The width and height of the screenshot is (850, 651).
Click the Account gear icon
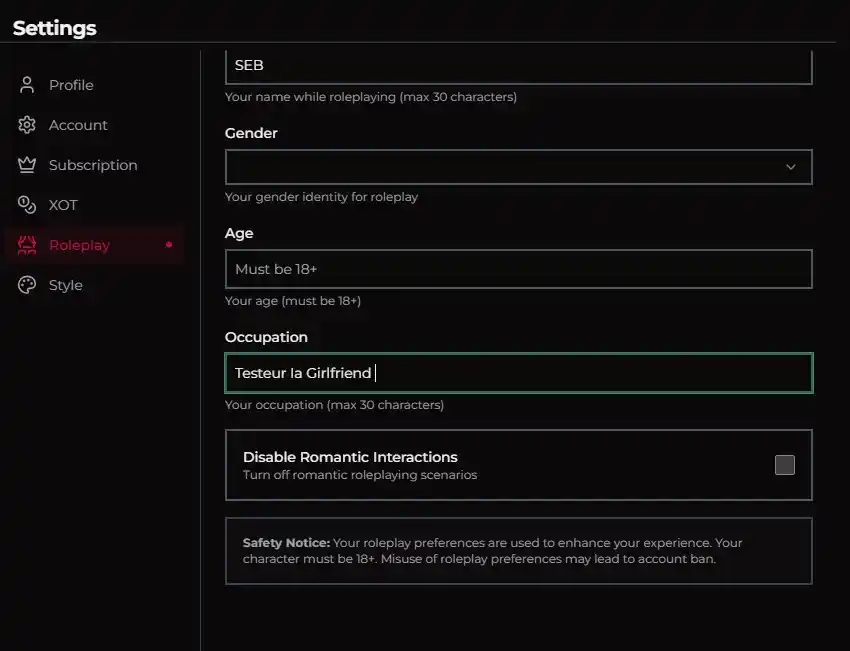point(26,125)
